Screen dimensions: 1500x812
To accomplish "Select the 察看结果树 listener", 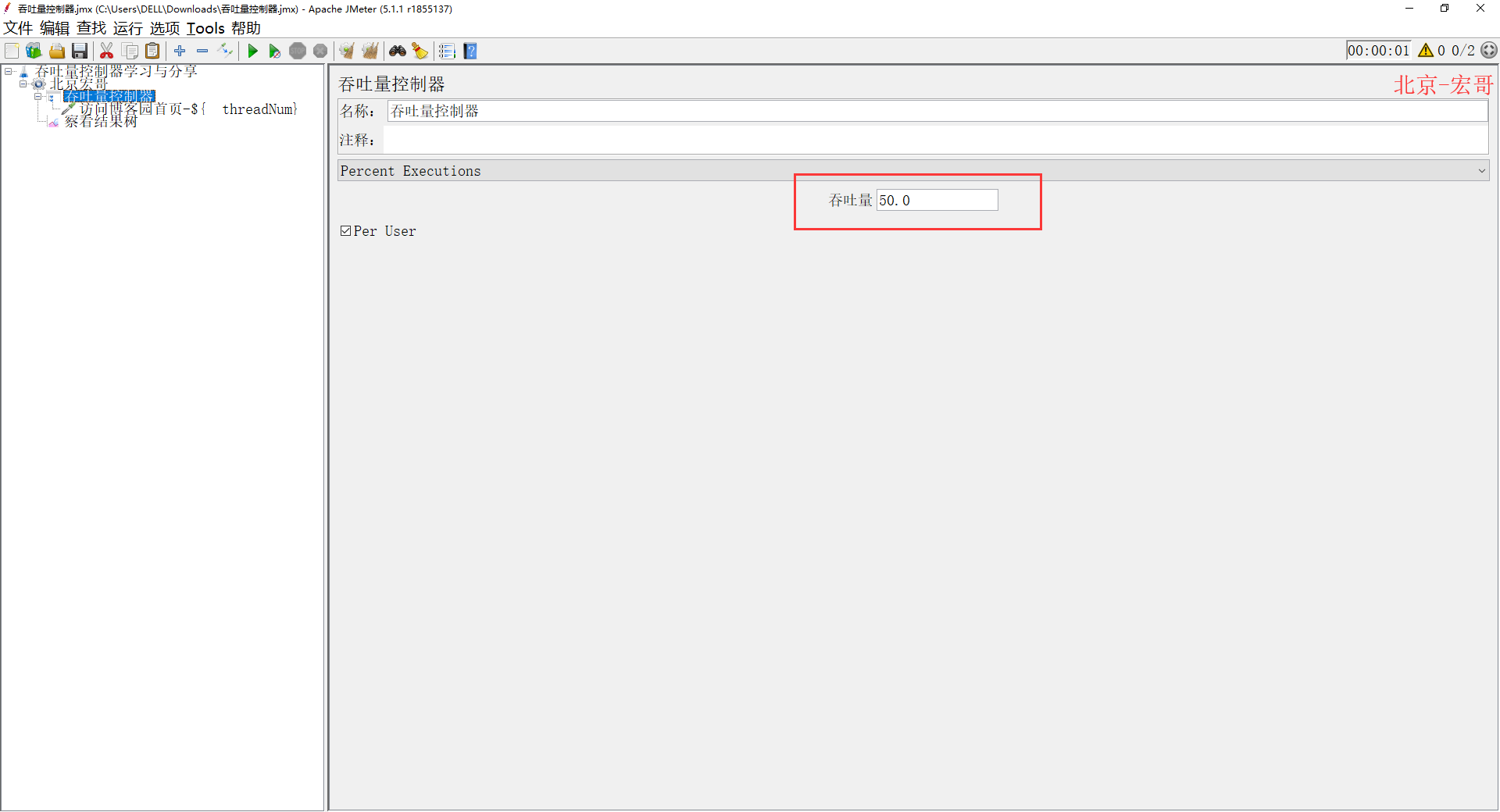I will [x=101, y=122].
